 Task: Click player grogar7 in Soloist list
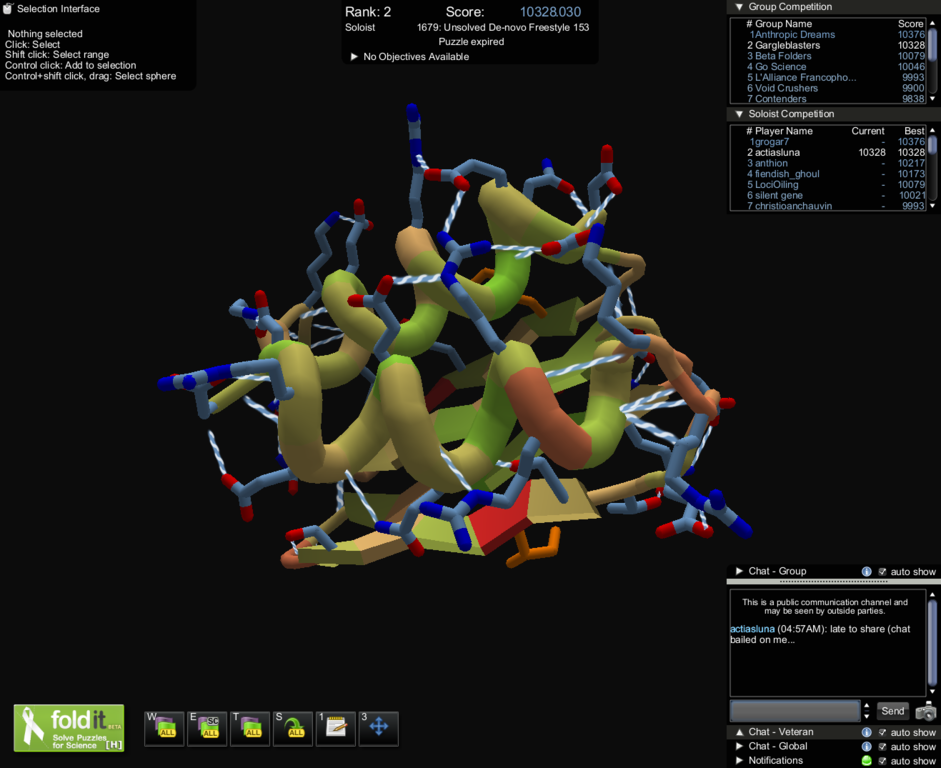(771, 142)
